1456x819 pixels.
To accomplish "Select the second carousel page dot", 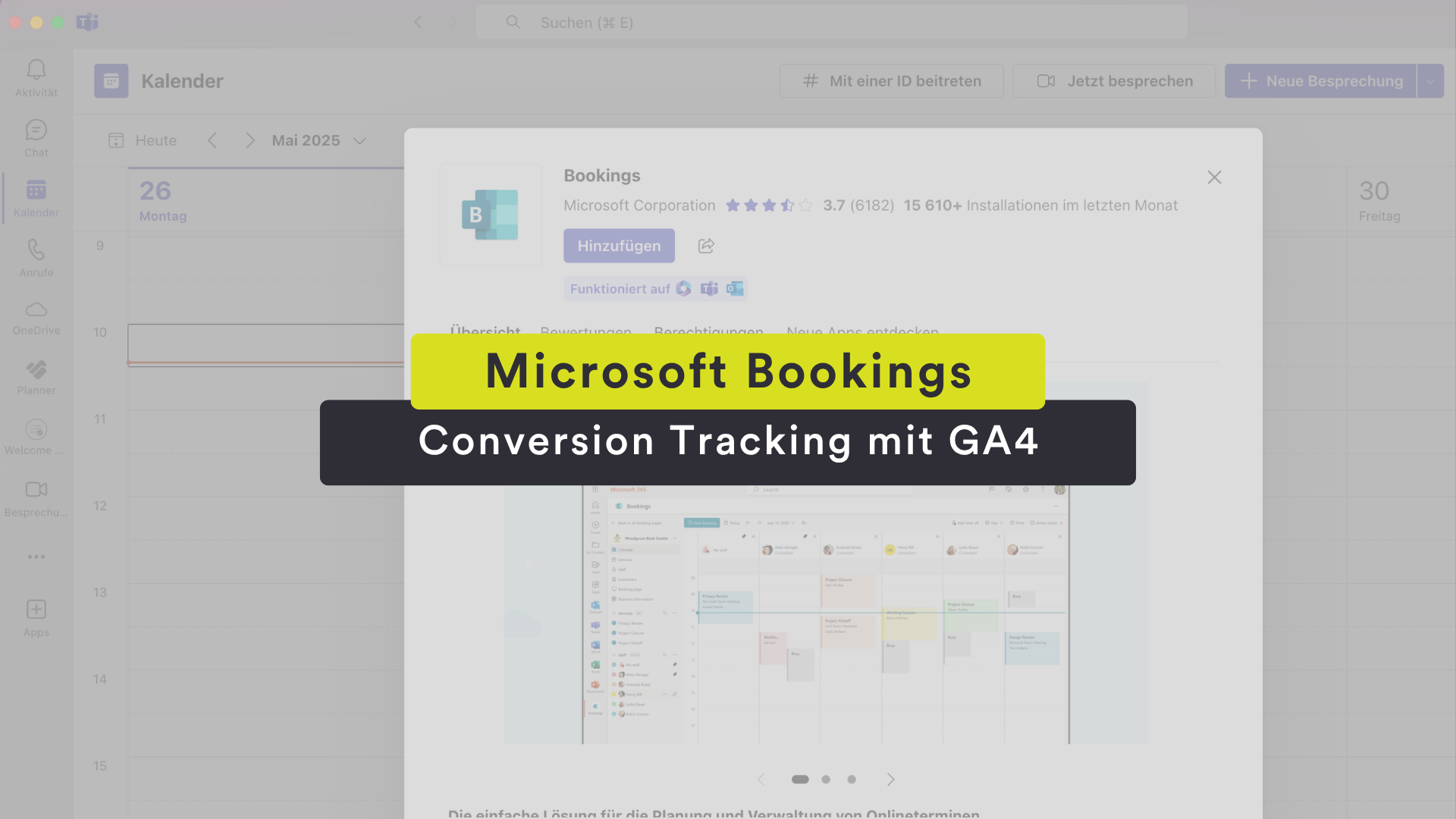I will pyautogui.click(x=826, y=780).
